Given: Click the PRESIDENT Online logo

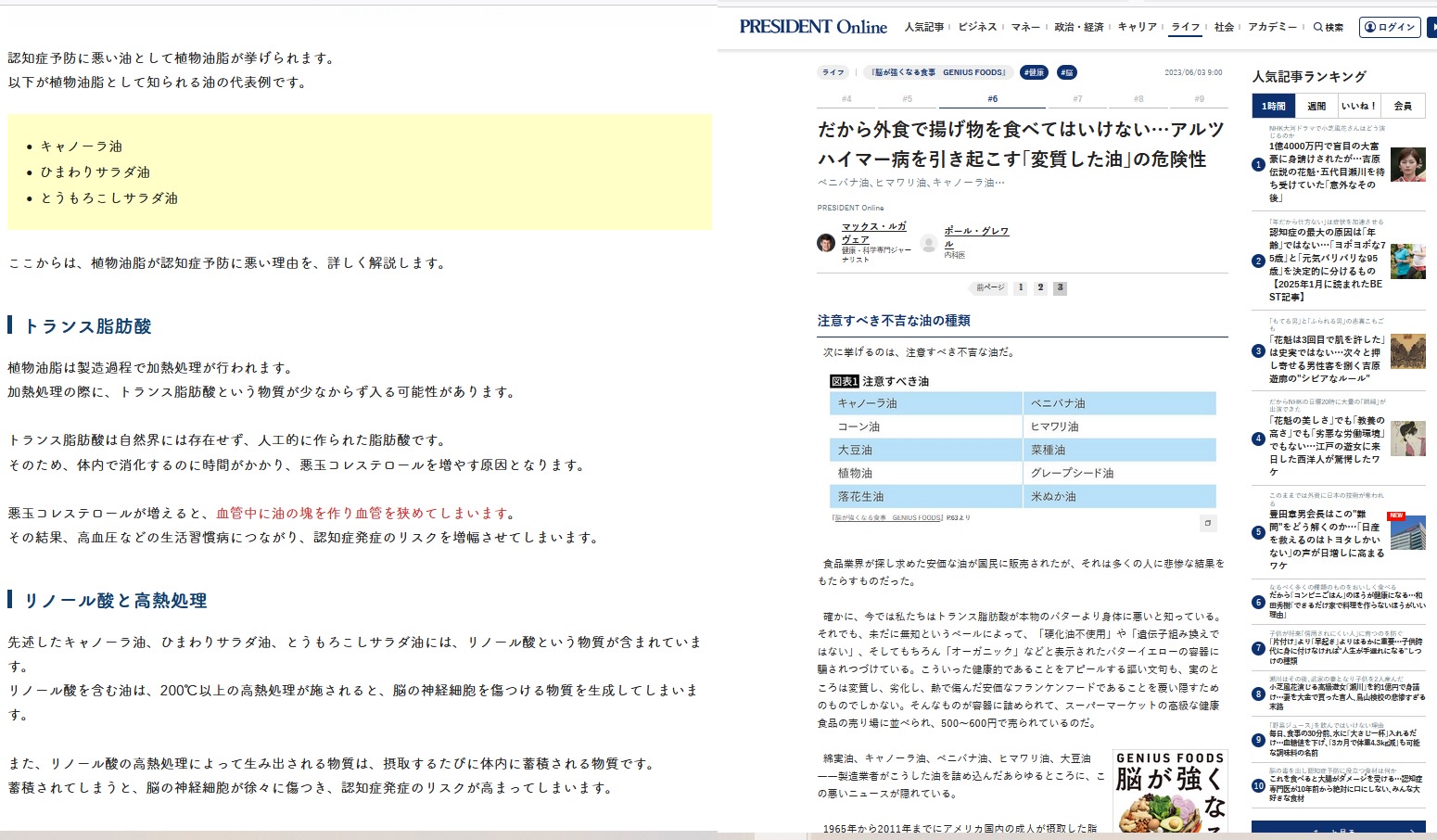Looking at the screenshot, I should pos(813,27).
